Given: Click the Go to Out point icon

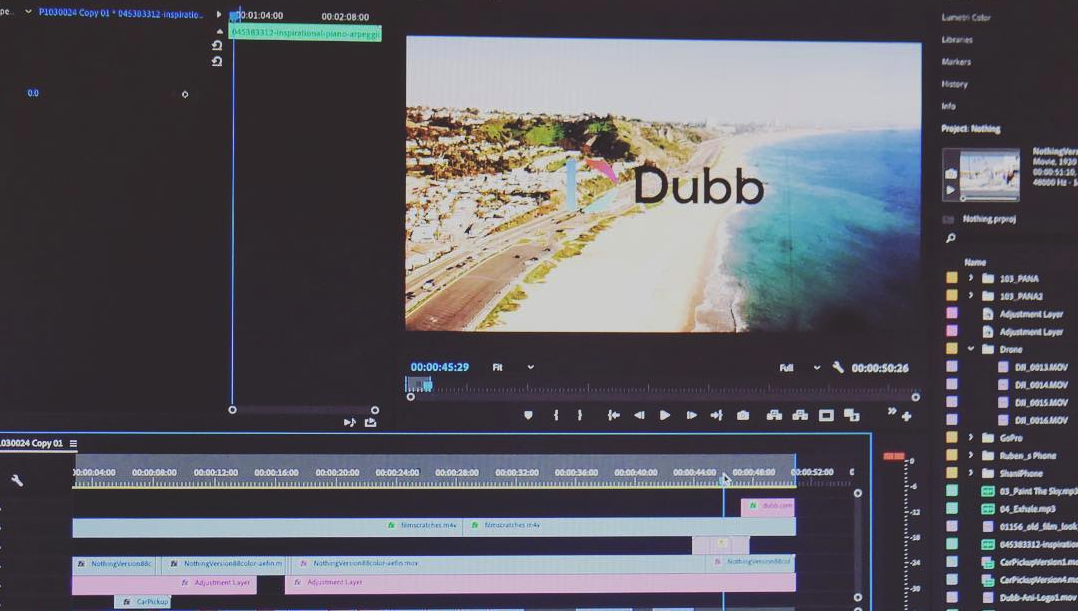Looking at the screenshot, I should click(716, 415).
